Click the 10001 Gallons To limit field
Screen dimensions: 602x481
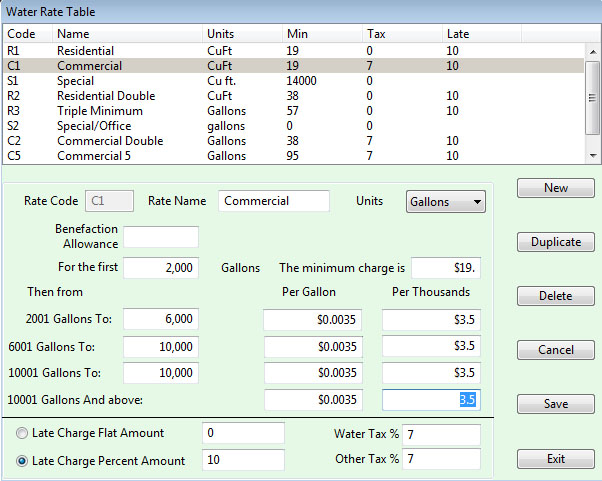pos(161,373)
